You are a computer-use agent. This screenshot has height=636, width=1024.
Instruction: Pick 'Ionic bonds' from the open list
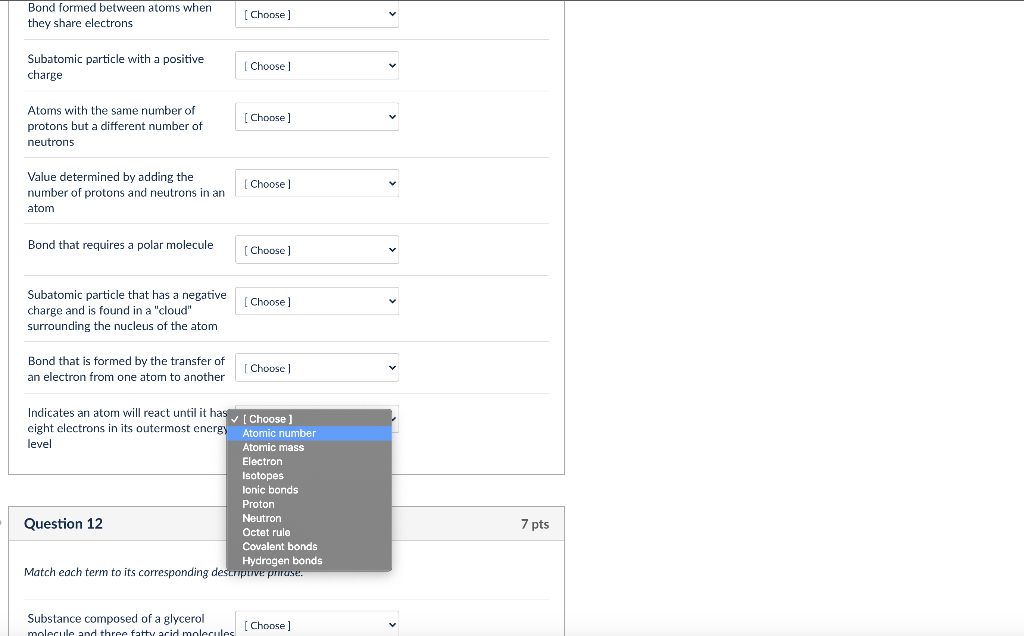pyautogui.click(x=309, y=490)
